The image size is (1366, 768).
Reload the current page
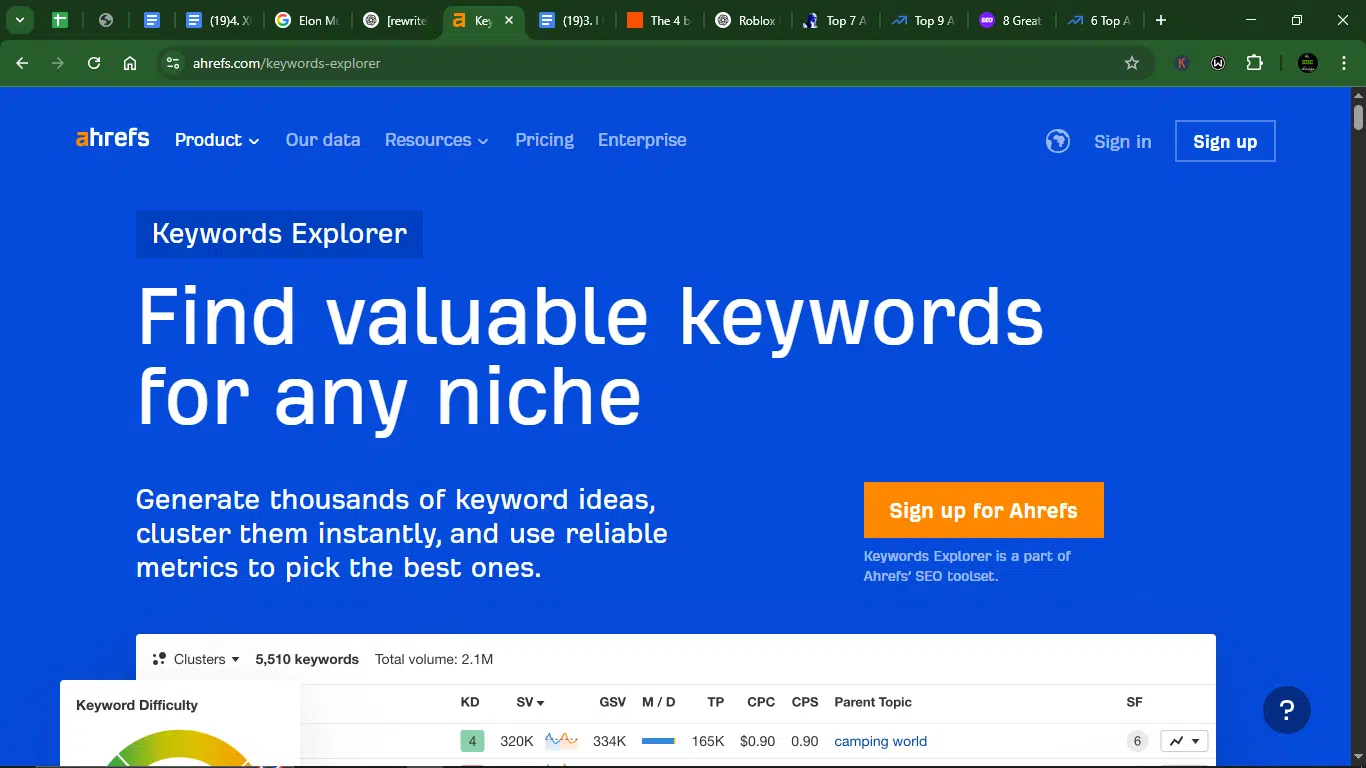94,63
